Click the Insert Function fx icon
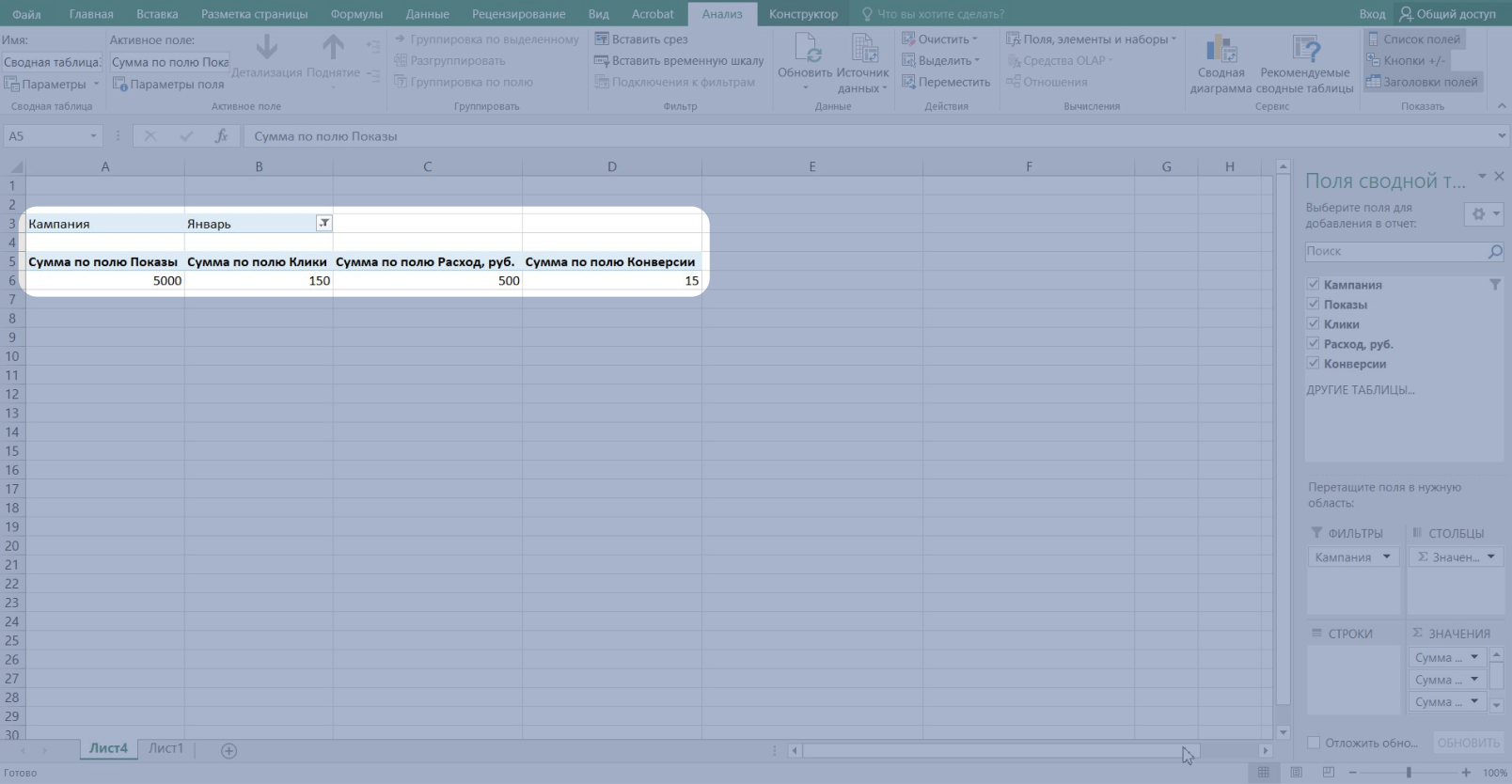This screenshot has width=1512, height=784. click(221, 136)
